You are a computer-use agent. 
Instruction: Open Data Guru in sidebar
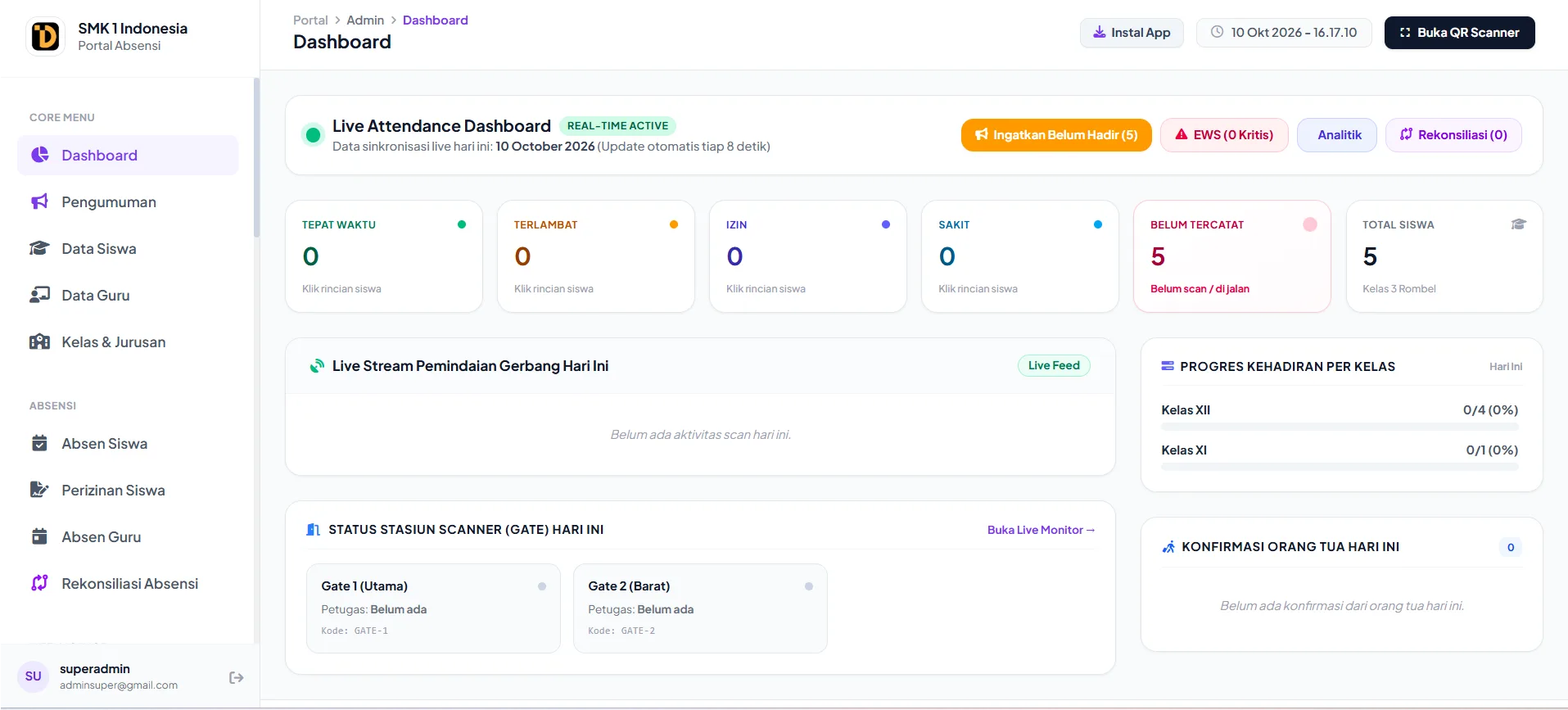tap(128, 296)
